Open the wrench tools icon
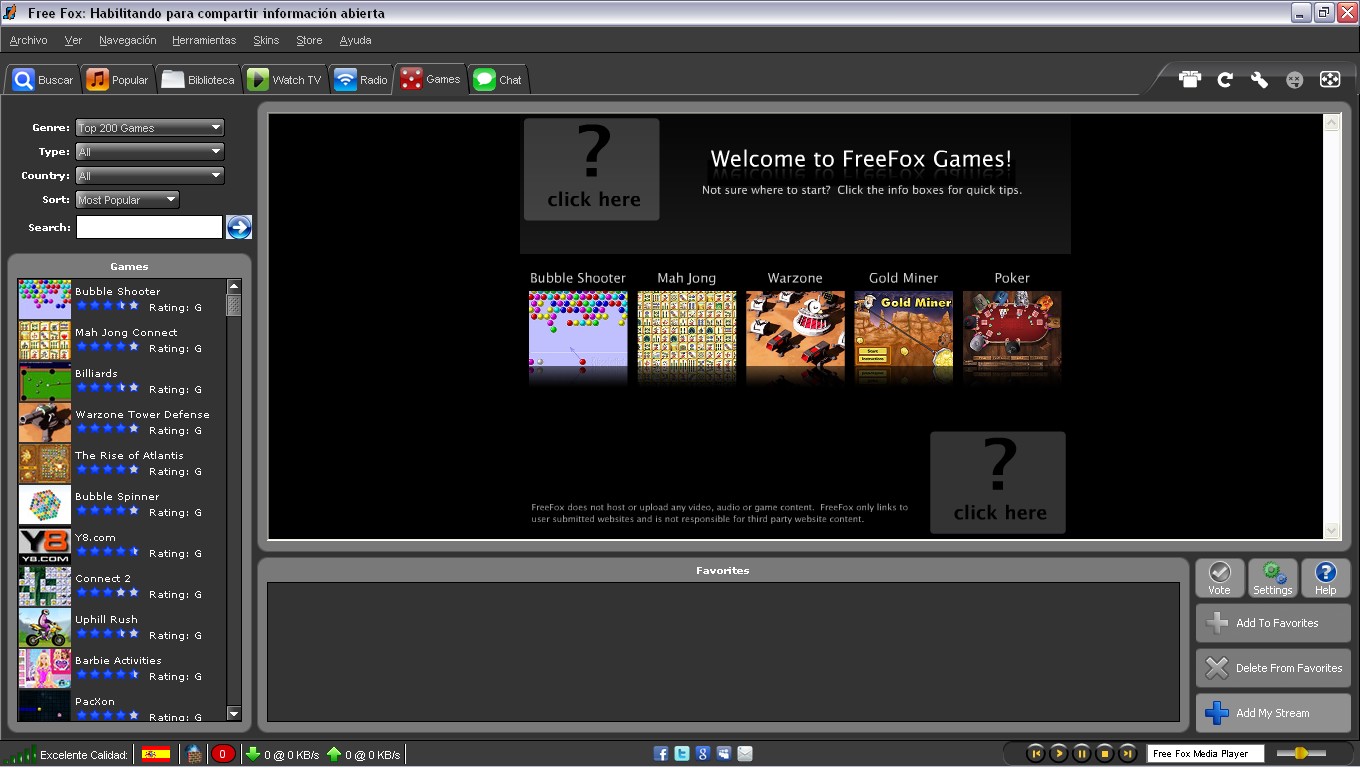1360x768 pixels. coord(1260,80)
